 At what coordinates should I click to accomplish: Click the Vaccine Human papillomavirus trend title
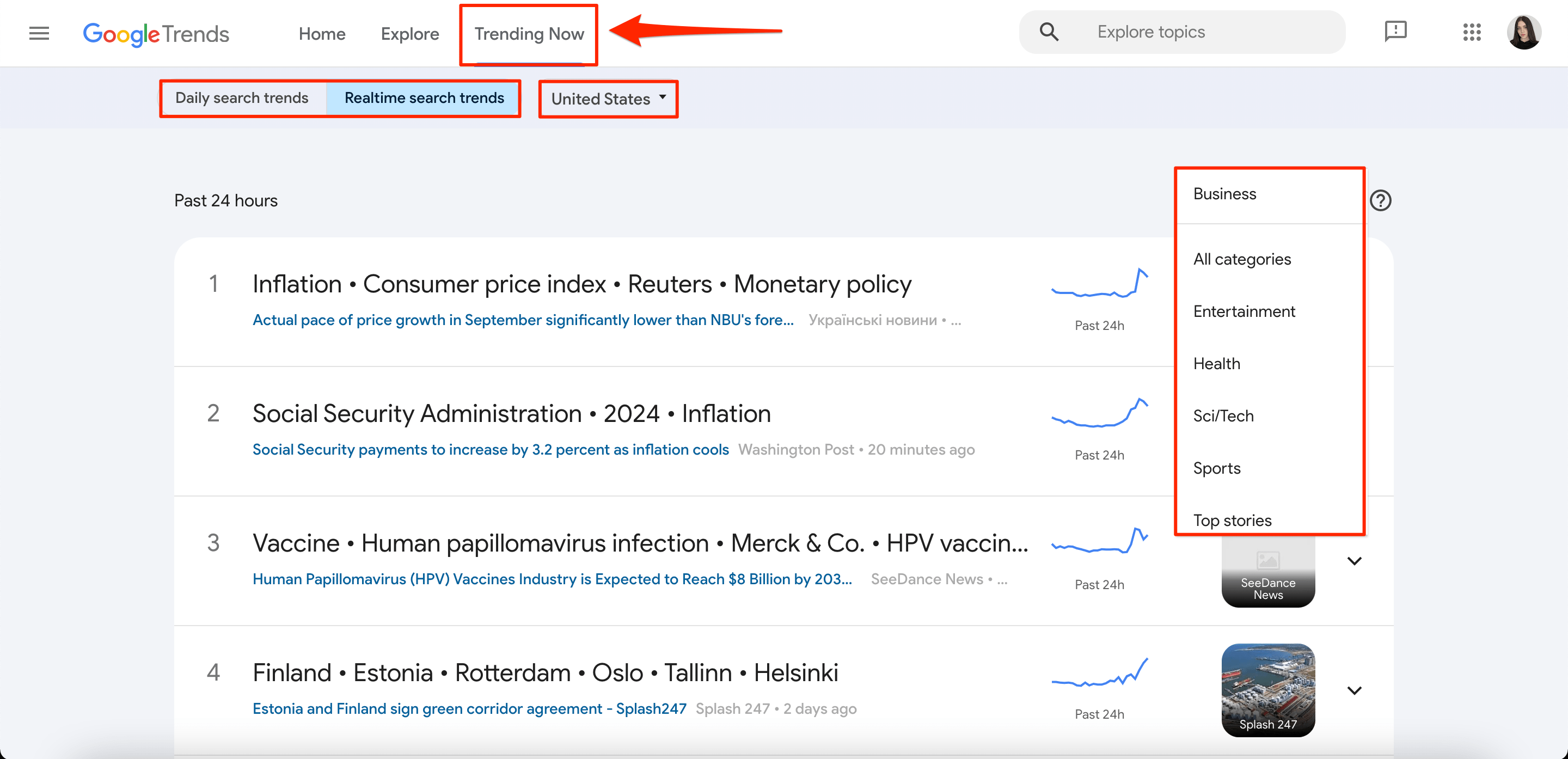pyautogui.click(x=640, y=543)
